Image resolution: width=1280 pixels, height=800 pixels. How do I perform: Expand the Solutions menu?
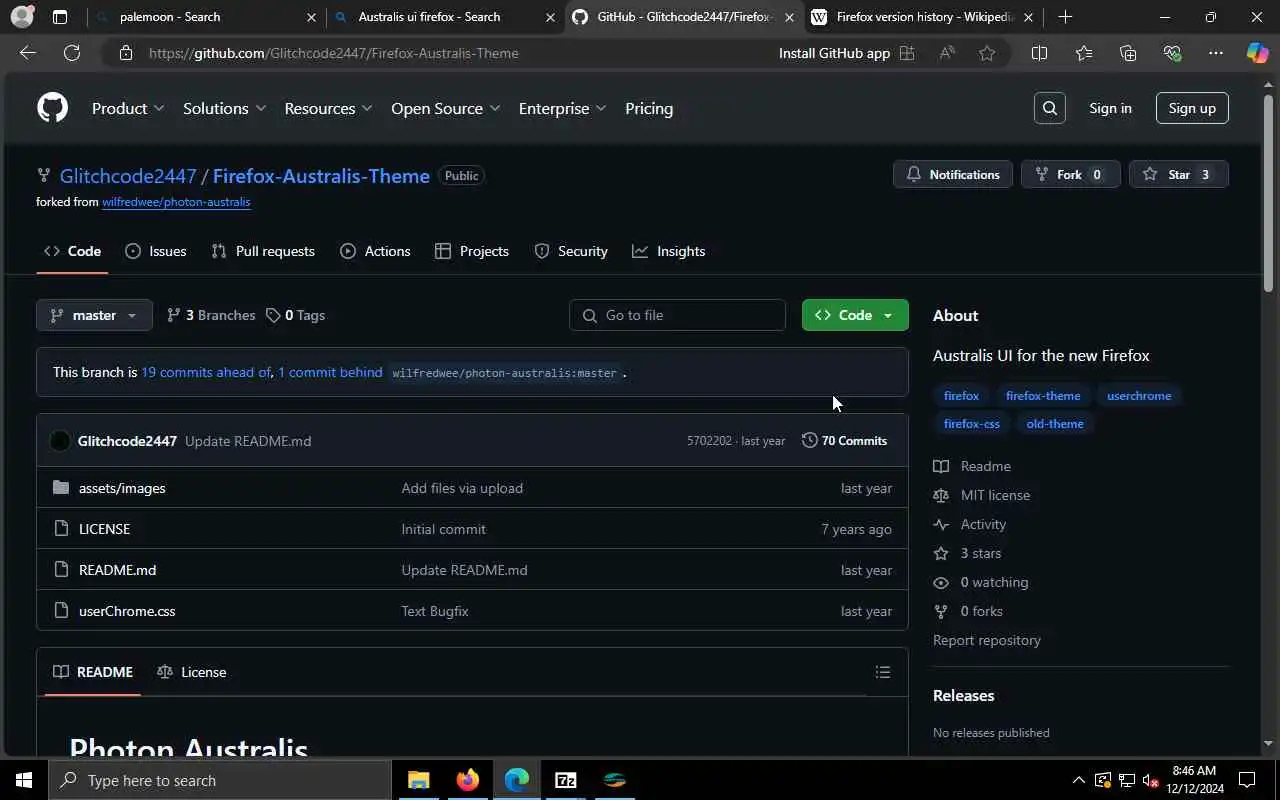pyautogui.click(x=224, y=108)
